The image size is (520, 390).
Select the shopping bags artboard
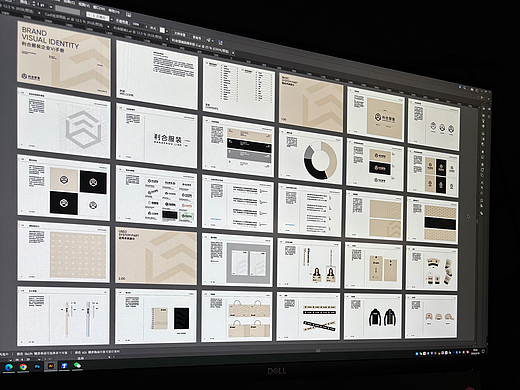tap(237, 316)
